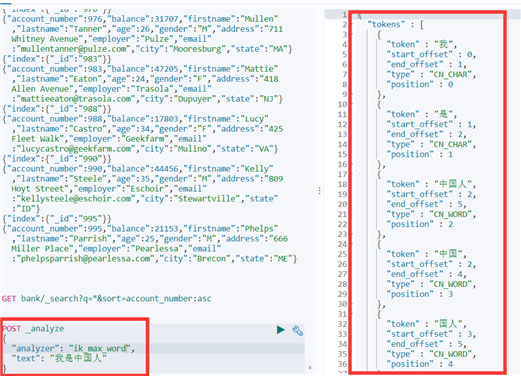Click the account_number 983 Mattie record line
The width and height of the screenshot is (521, 376).
click(140, 69)
